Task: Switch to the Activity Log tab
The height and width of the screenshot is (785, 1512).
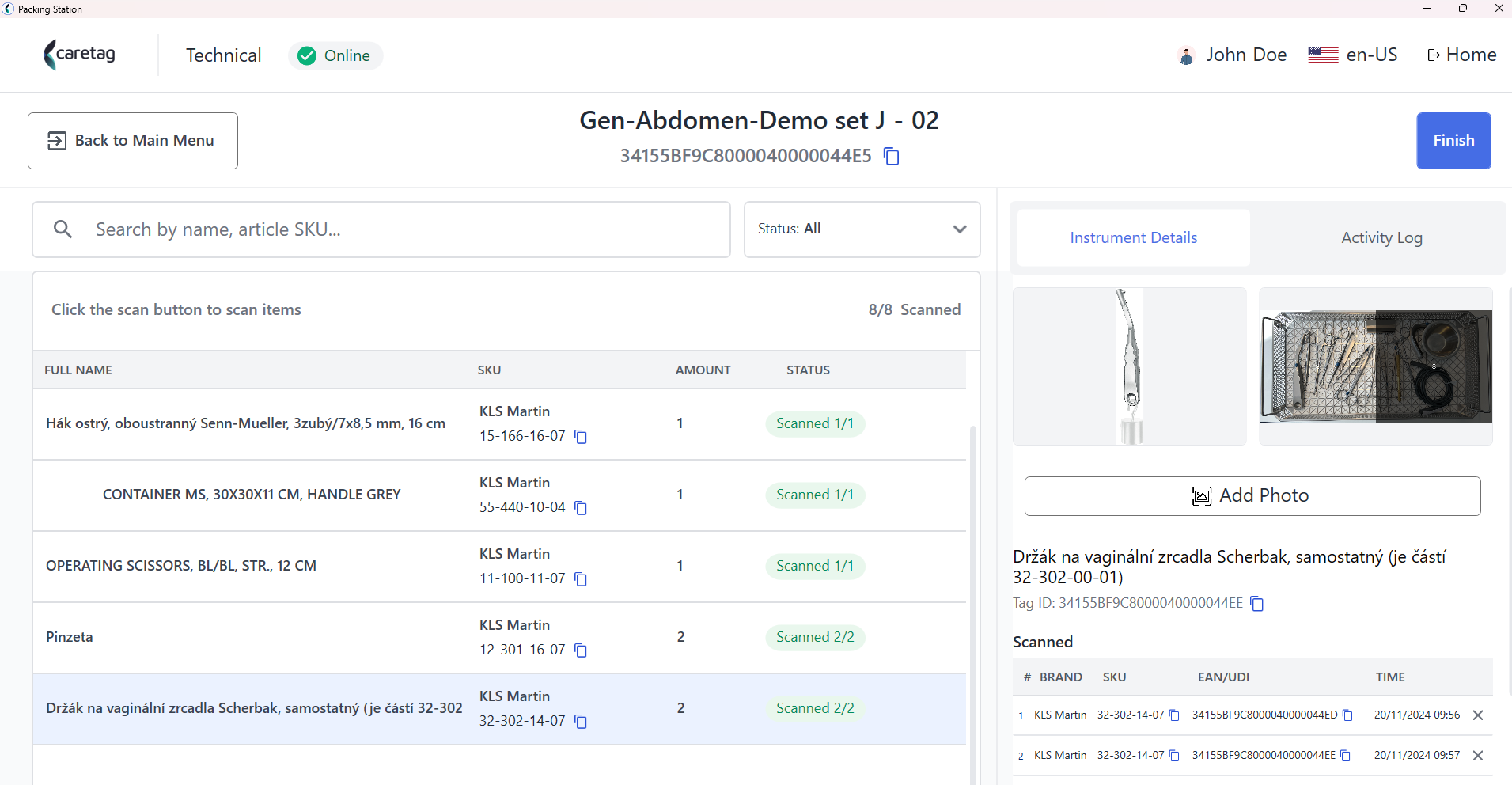Action: point(1381,237)
